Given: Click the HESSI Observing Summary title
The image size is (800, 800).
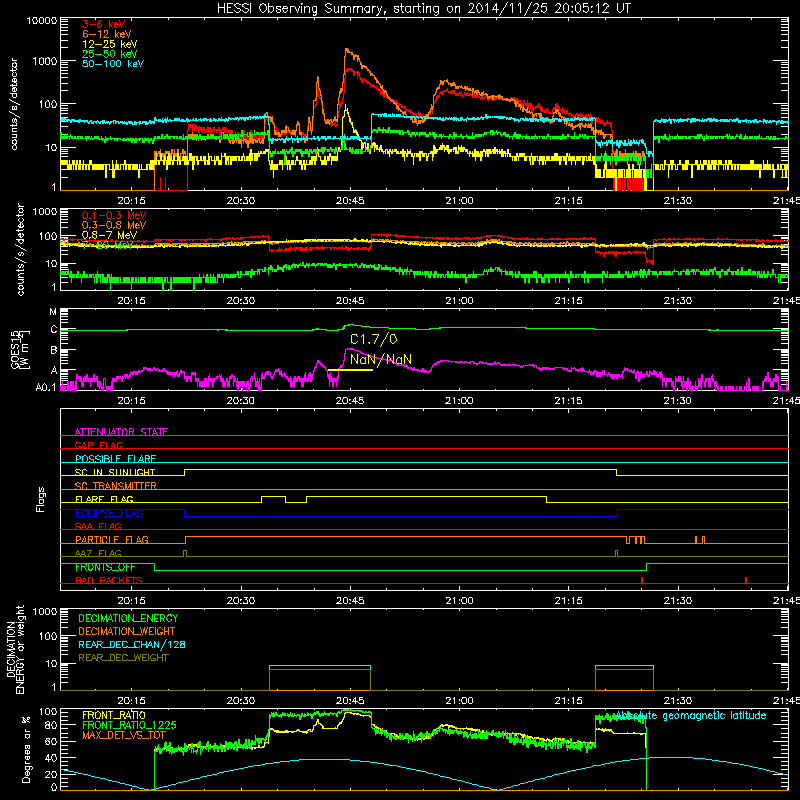Looking at the screenshot, I should (x=423, y=9).
